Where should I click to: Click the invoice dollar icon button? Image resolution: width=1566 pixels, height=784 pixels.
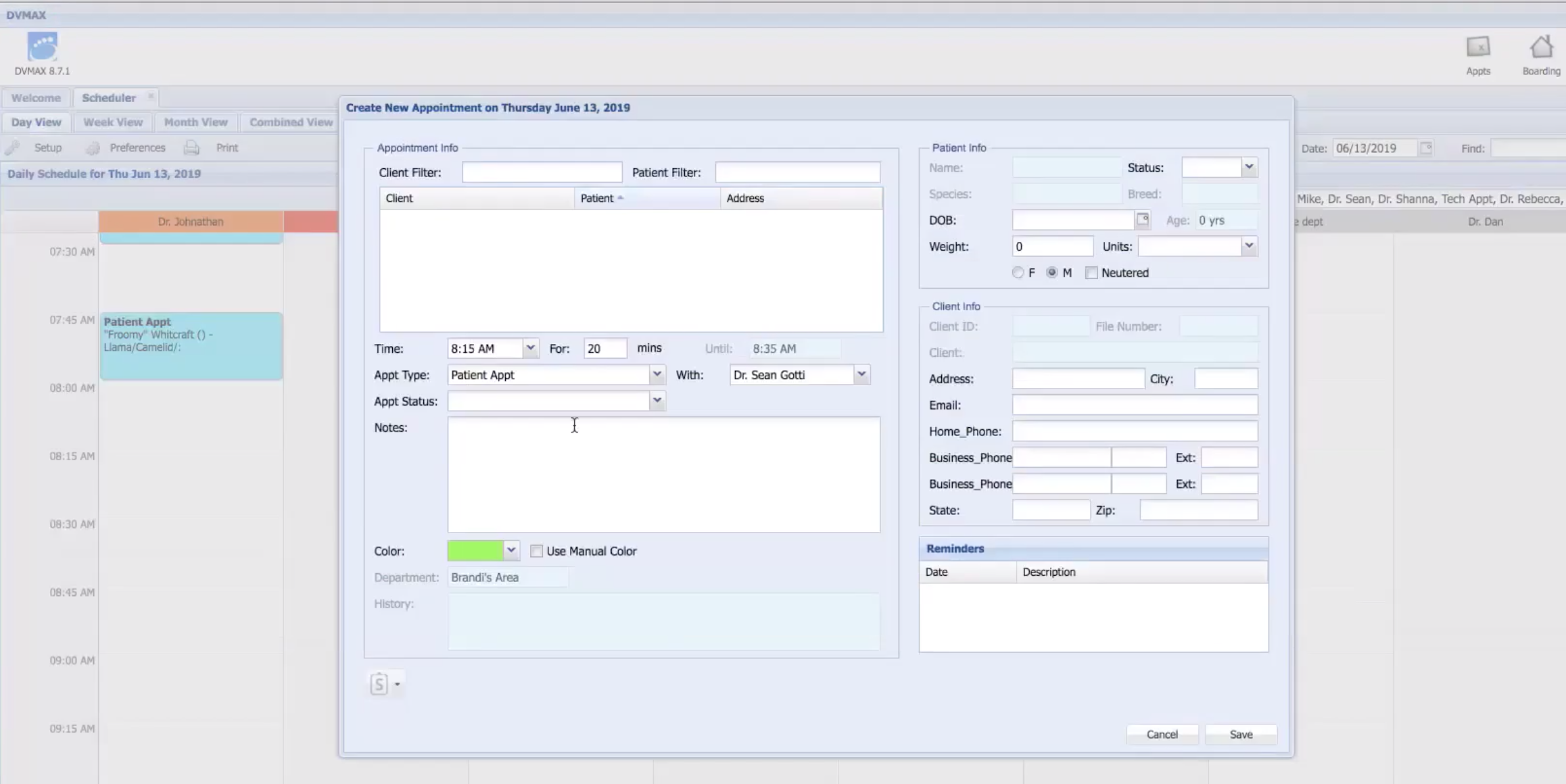point(379,684)
